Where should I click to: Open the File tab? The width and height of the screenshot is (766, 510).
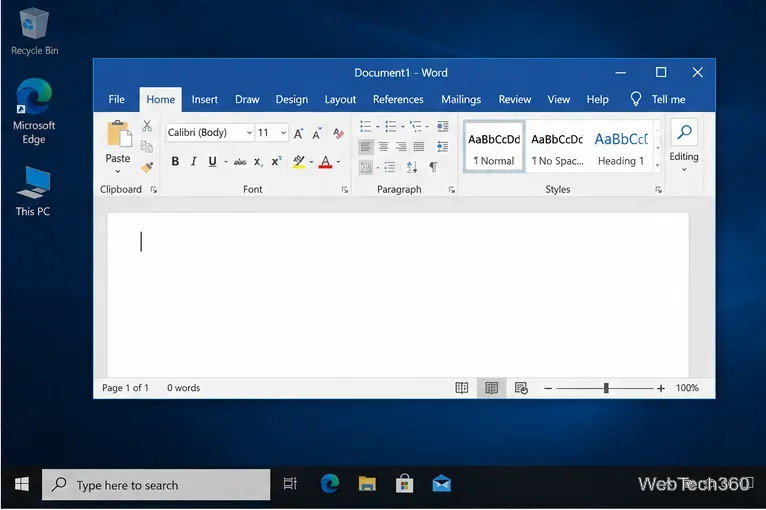pyautogui.click(x=116, y=99)
